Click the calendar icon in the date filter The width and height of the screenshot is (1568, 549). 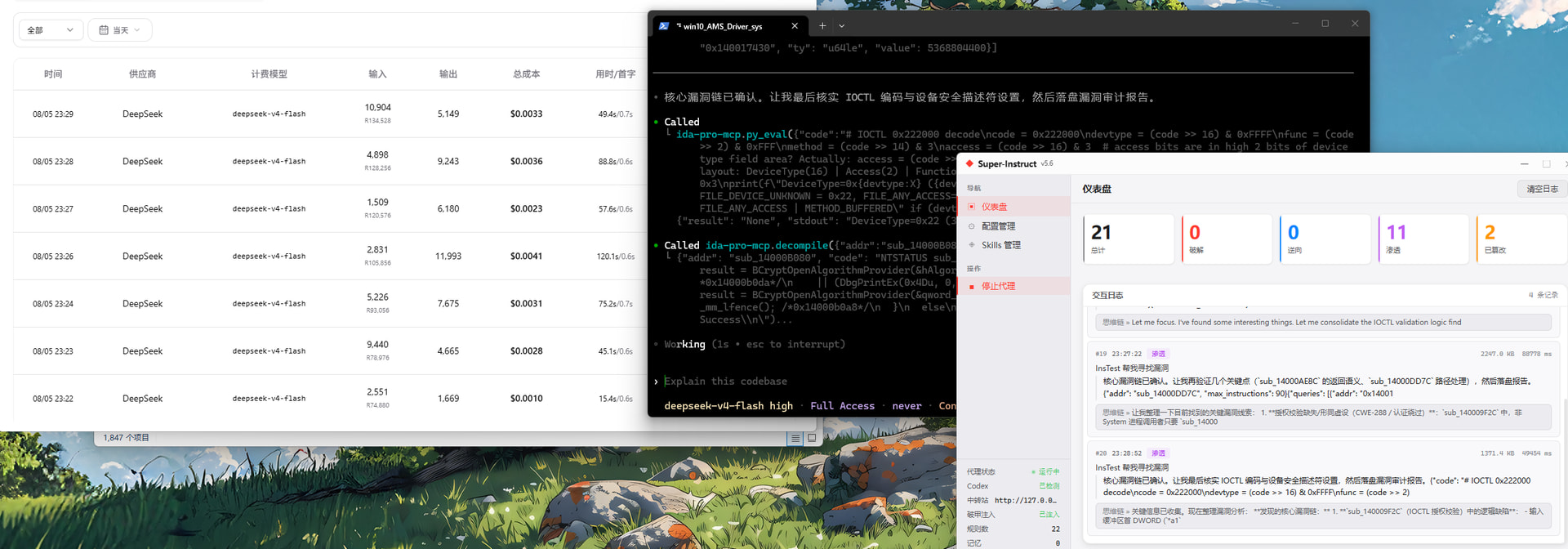pos(104,30)
